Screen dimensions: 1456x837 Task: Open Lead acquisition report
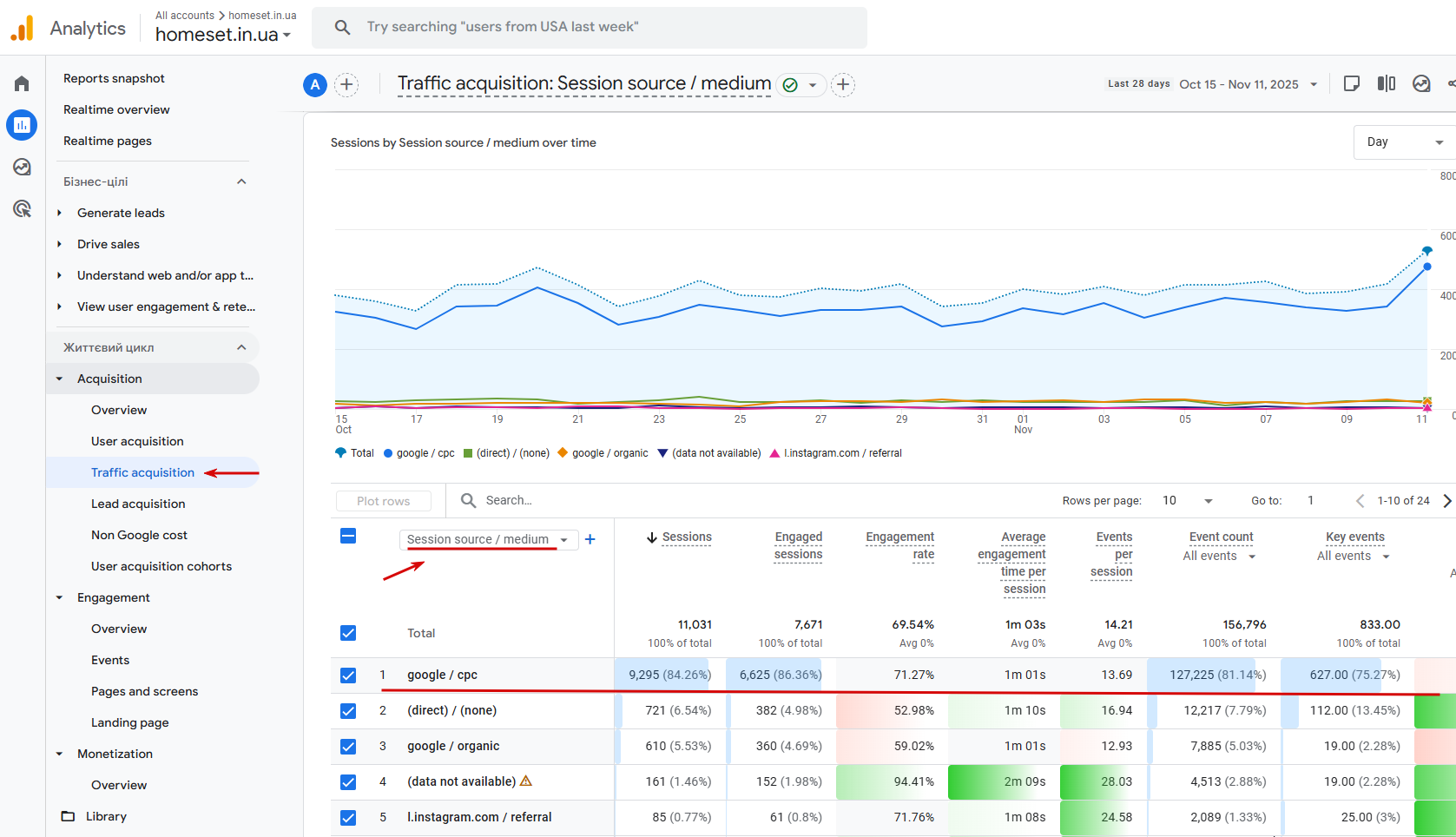138,504
